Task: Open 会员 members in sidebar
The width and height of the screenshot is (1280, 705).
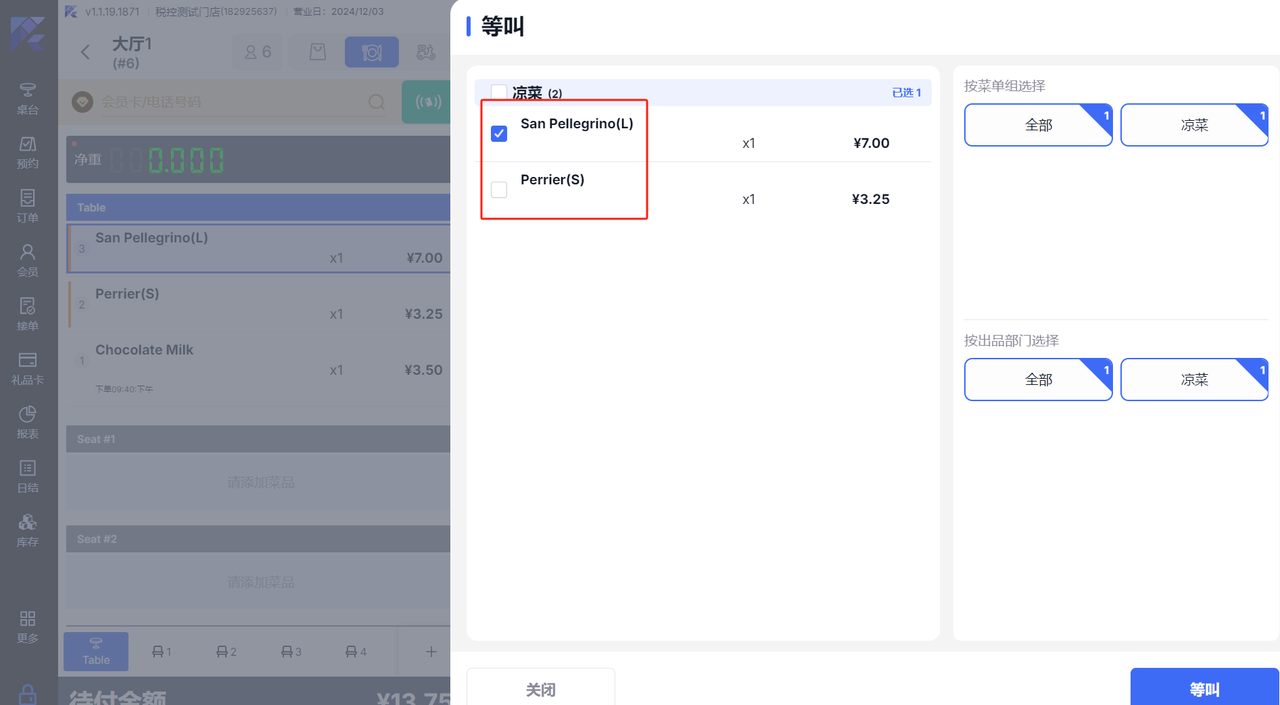Action: pyautogui.click(x=28, y=260)
